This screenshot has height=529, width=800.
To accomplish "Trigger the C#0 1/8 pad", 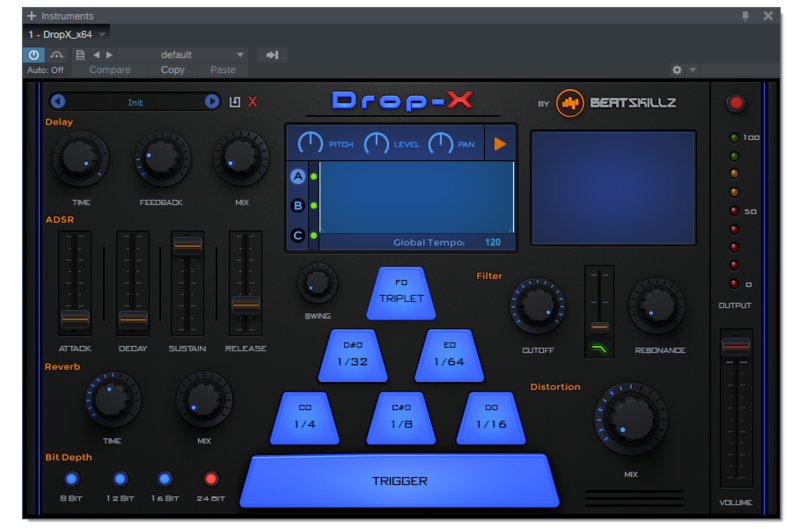I will click(401, 418).
